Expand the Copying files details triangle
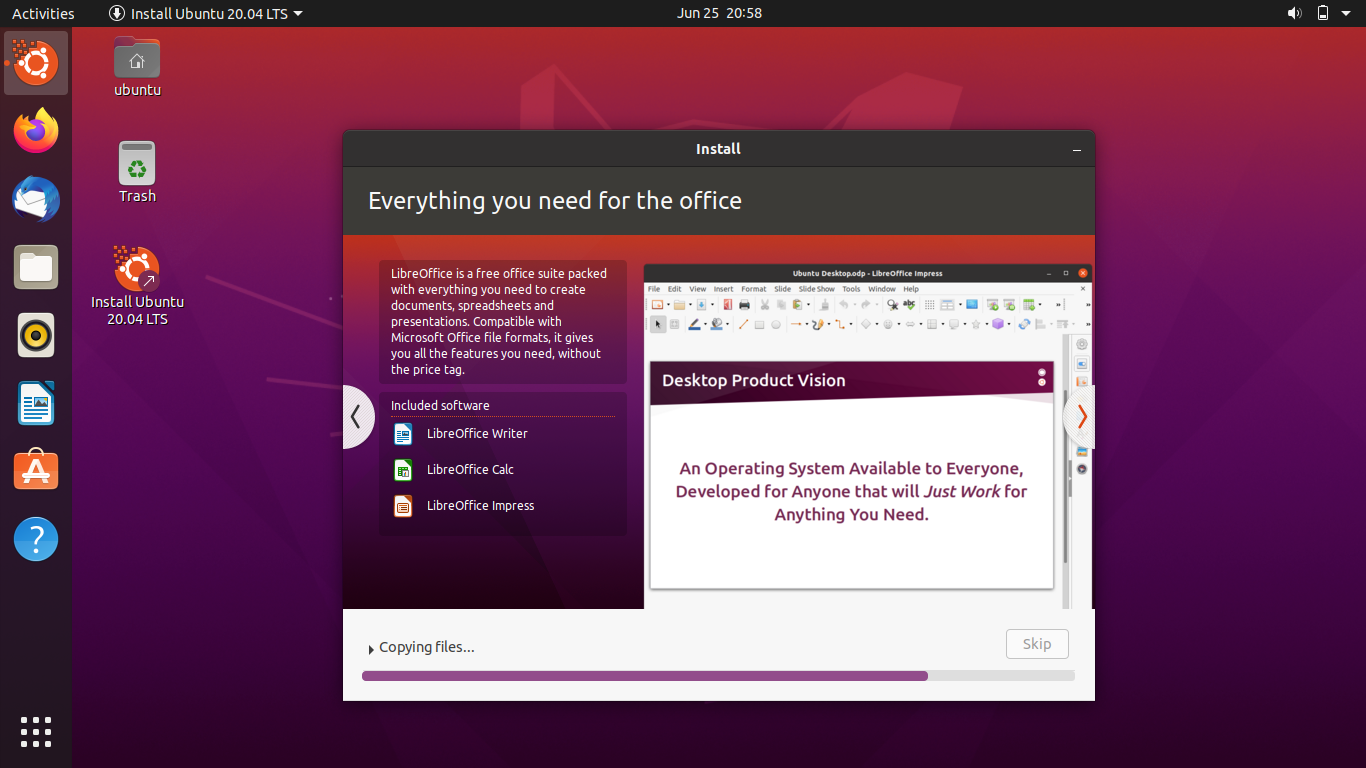This screenshot has width=1366, height=768. coord(370,648)
